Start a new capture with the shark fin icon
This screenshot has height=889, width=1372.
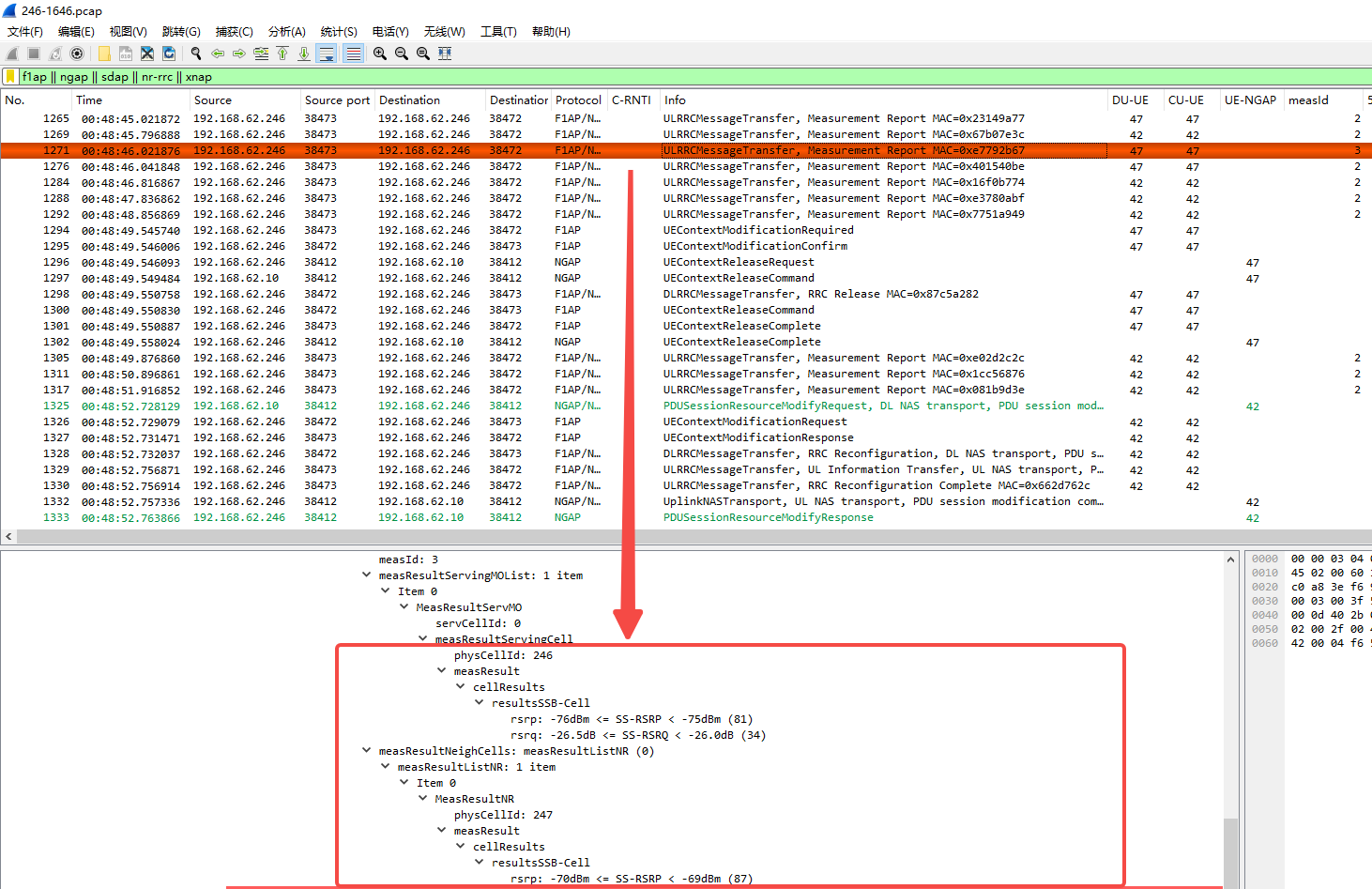12,54
